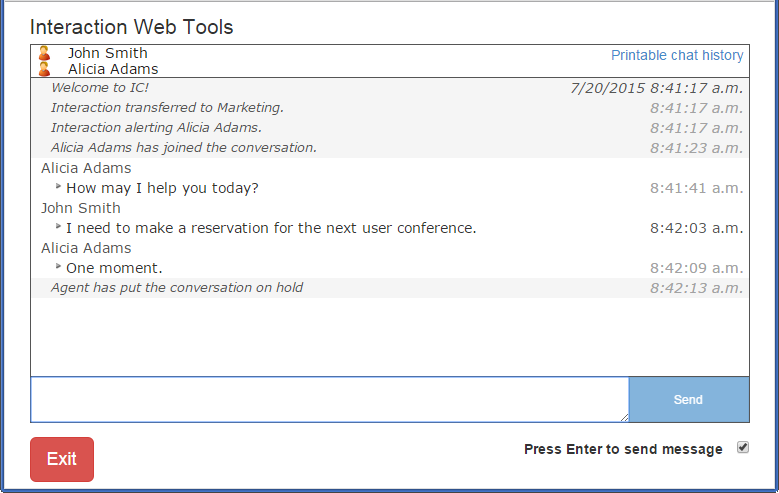Disable the Press Enter to send message checkbox
Viewport: 779px width, 493px height.
click(x=742, y=448)
